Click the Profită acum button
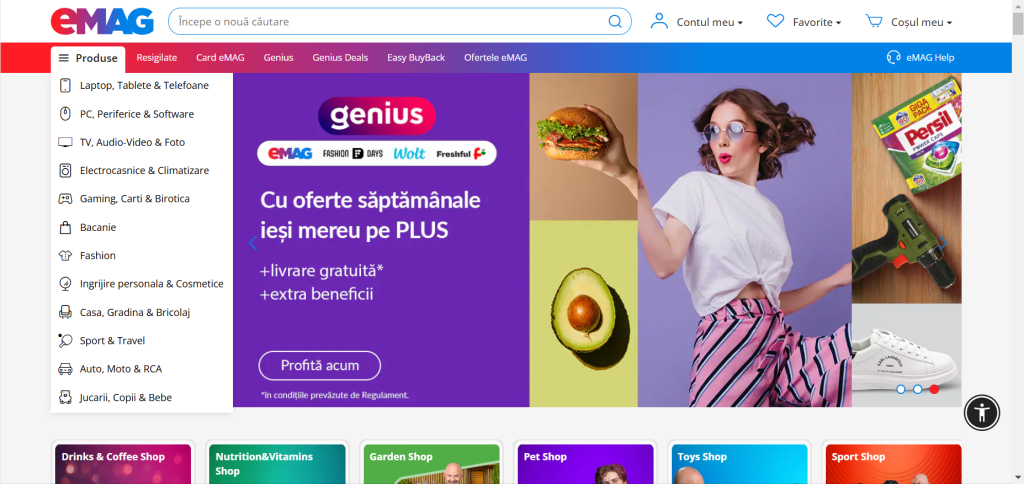This screenshot has width=1024, height=484. pyautogui.click(x=319, y=366)
